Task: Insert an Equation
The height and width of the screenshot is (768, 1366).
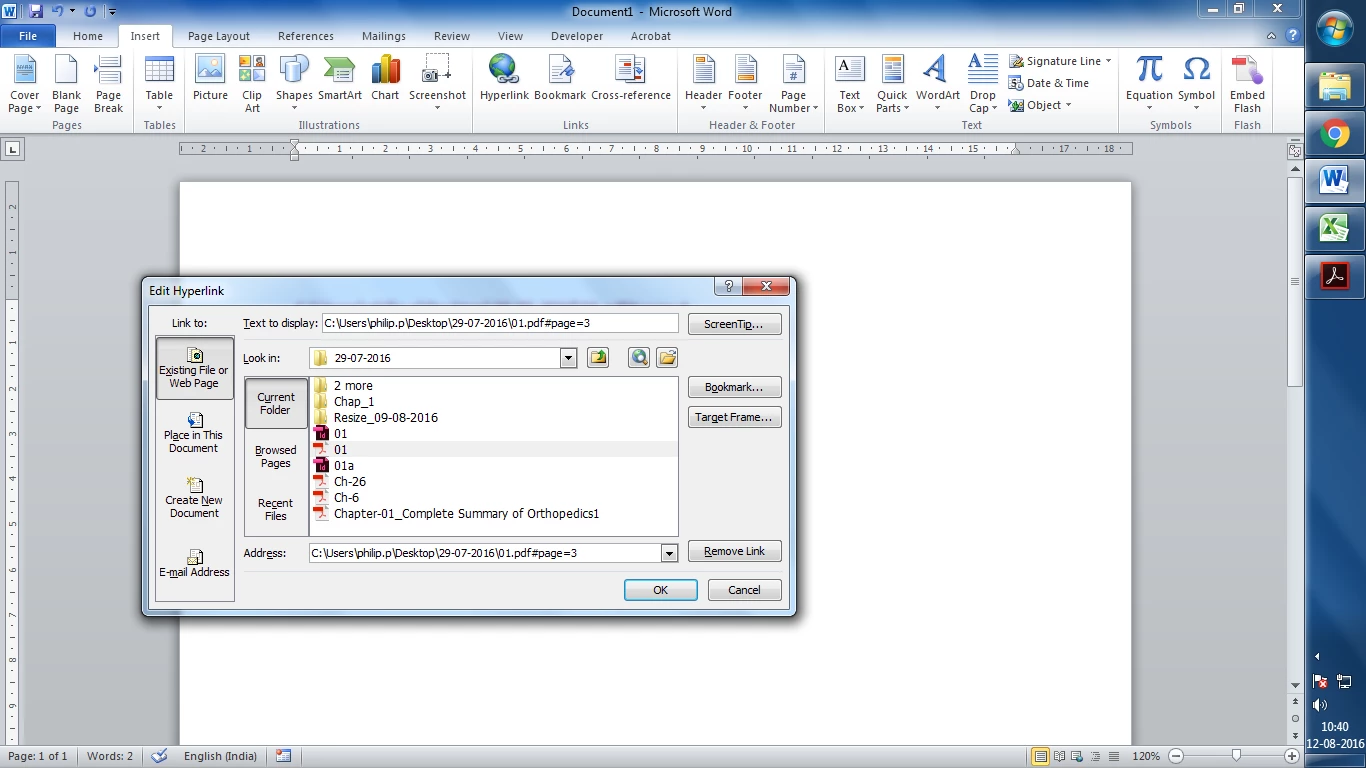Action: tap(1149, 85)
